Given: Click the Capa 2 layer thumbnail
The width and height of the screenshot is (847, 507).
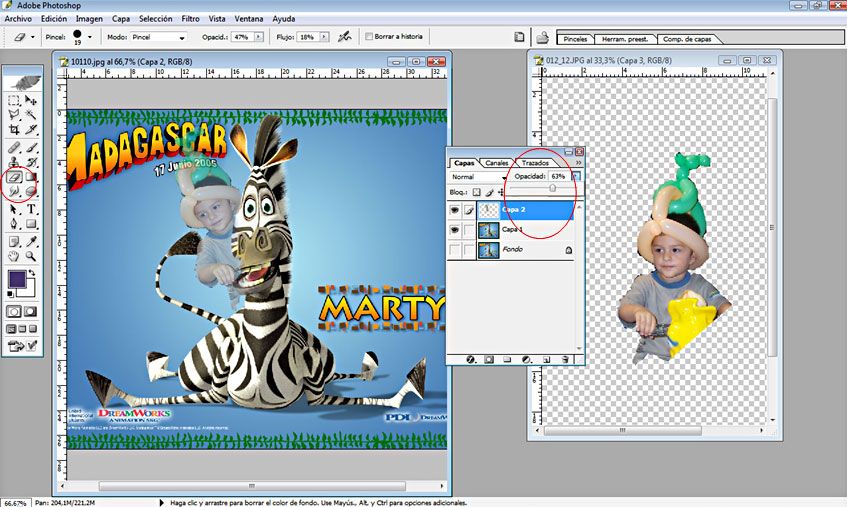Looking at the screenshot, I should coord(489,210).
